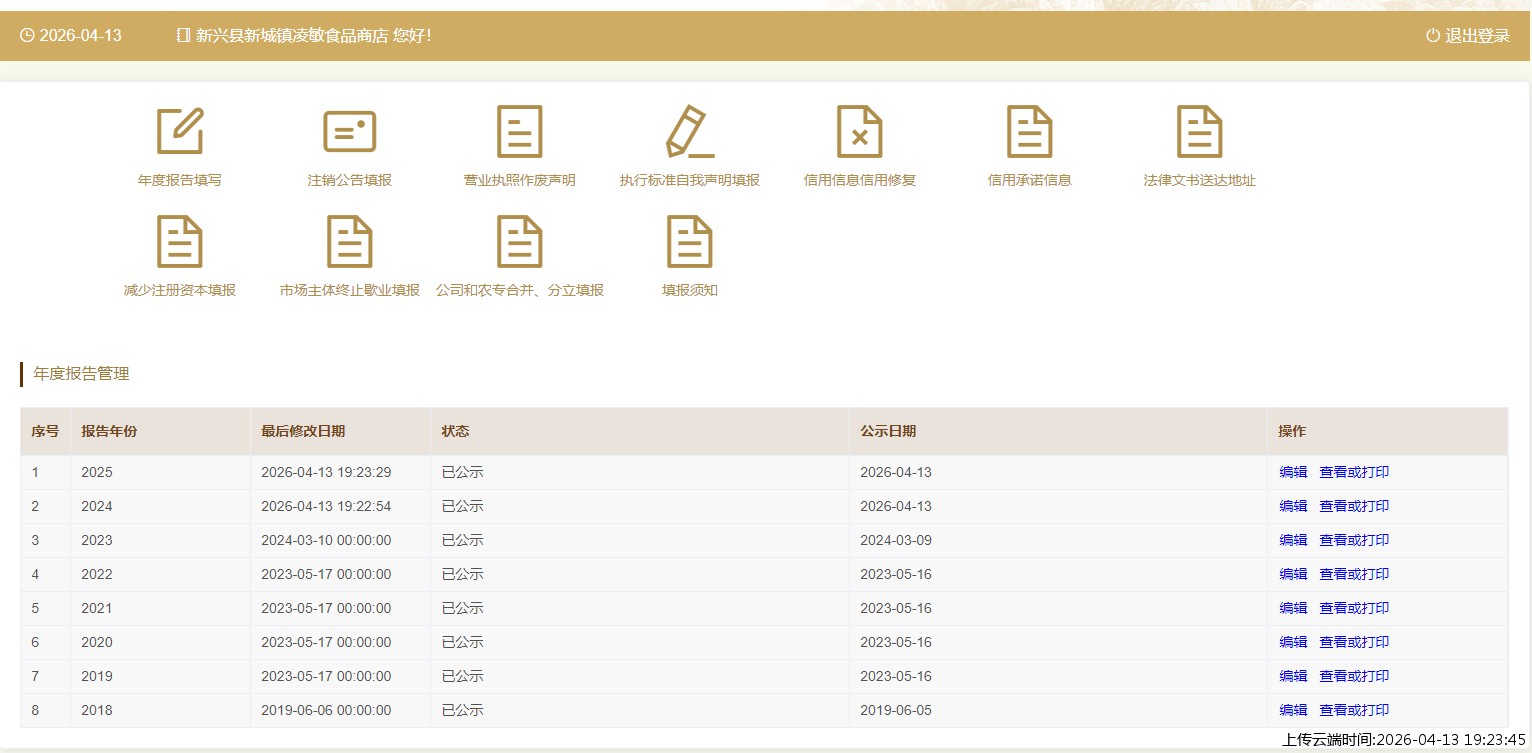The width and height of the screenshot is (1532, 753).
Task: Edit the 2025 annual report
Action: (1293, 473)
